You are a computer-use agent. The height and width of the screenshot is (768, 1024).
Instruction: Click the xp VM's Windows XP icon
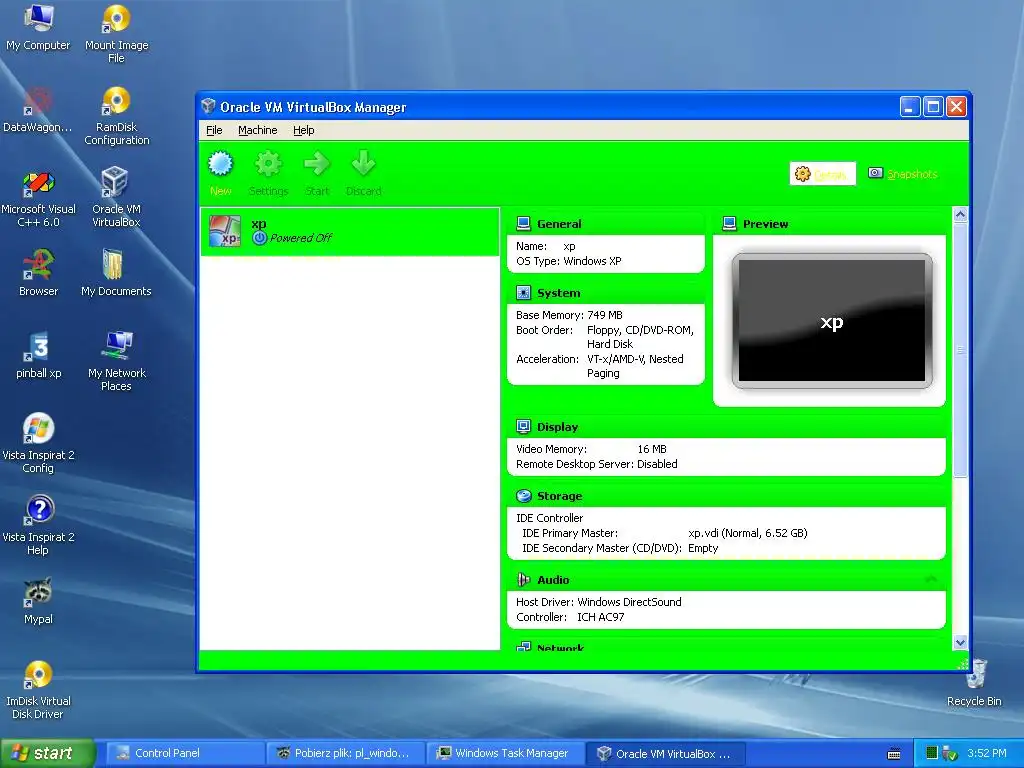pos(225,231)
